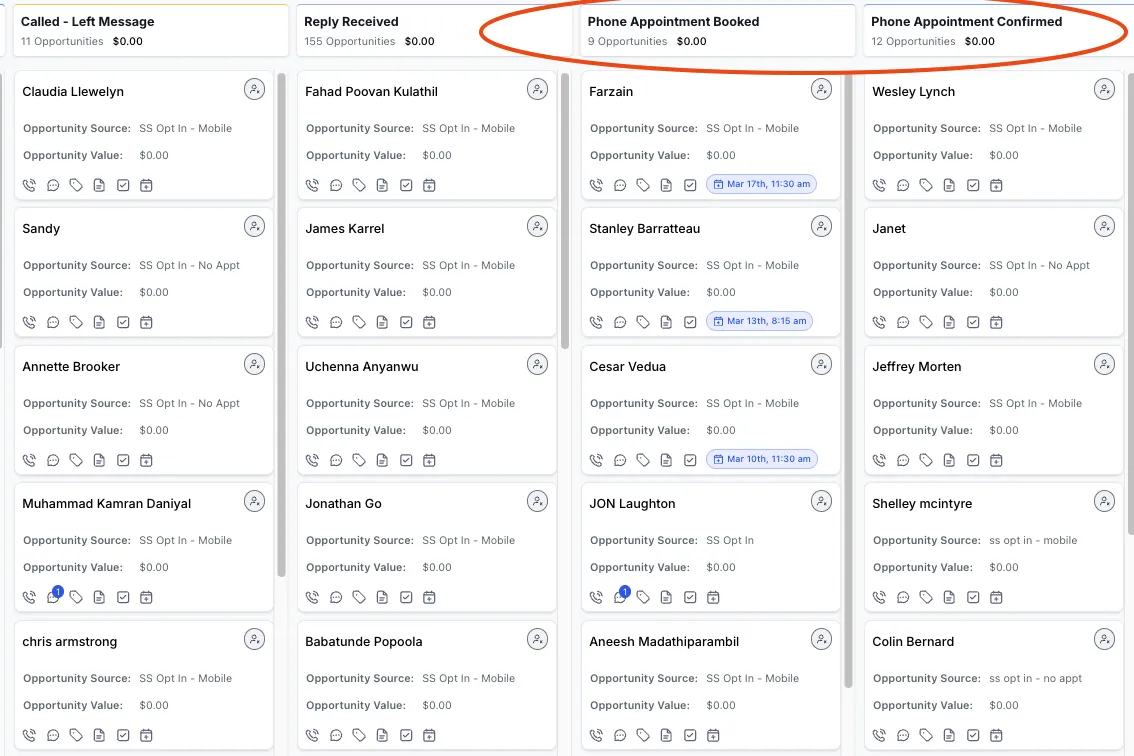Open the Mar 13th, 8:15 am appointment badge
Image resolution: width=1134 pixels, height=756 pixels.
[759, 321]
